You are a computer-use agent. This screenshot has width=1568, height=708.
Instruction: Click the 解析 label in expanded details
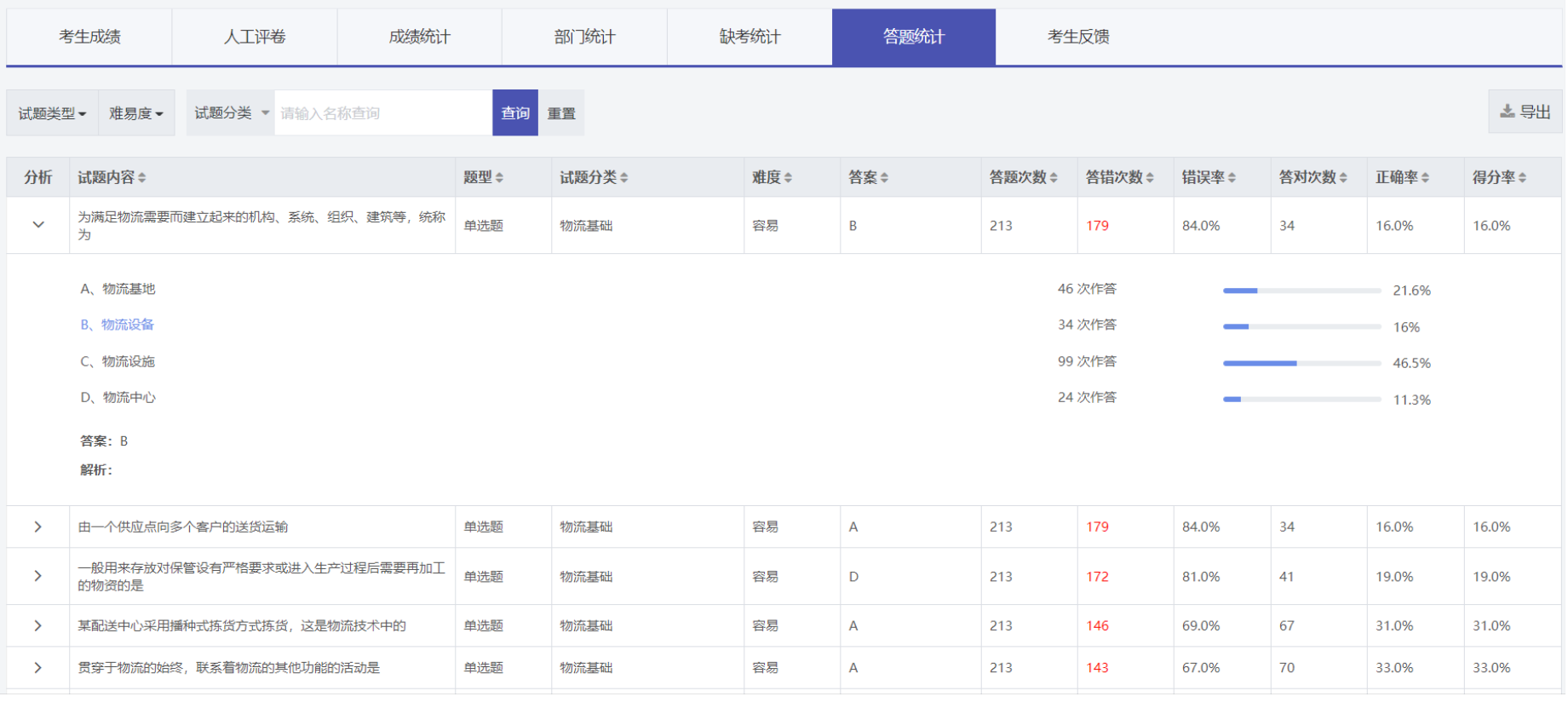click(x=96, y=470)
